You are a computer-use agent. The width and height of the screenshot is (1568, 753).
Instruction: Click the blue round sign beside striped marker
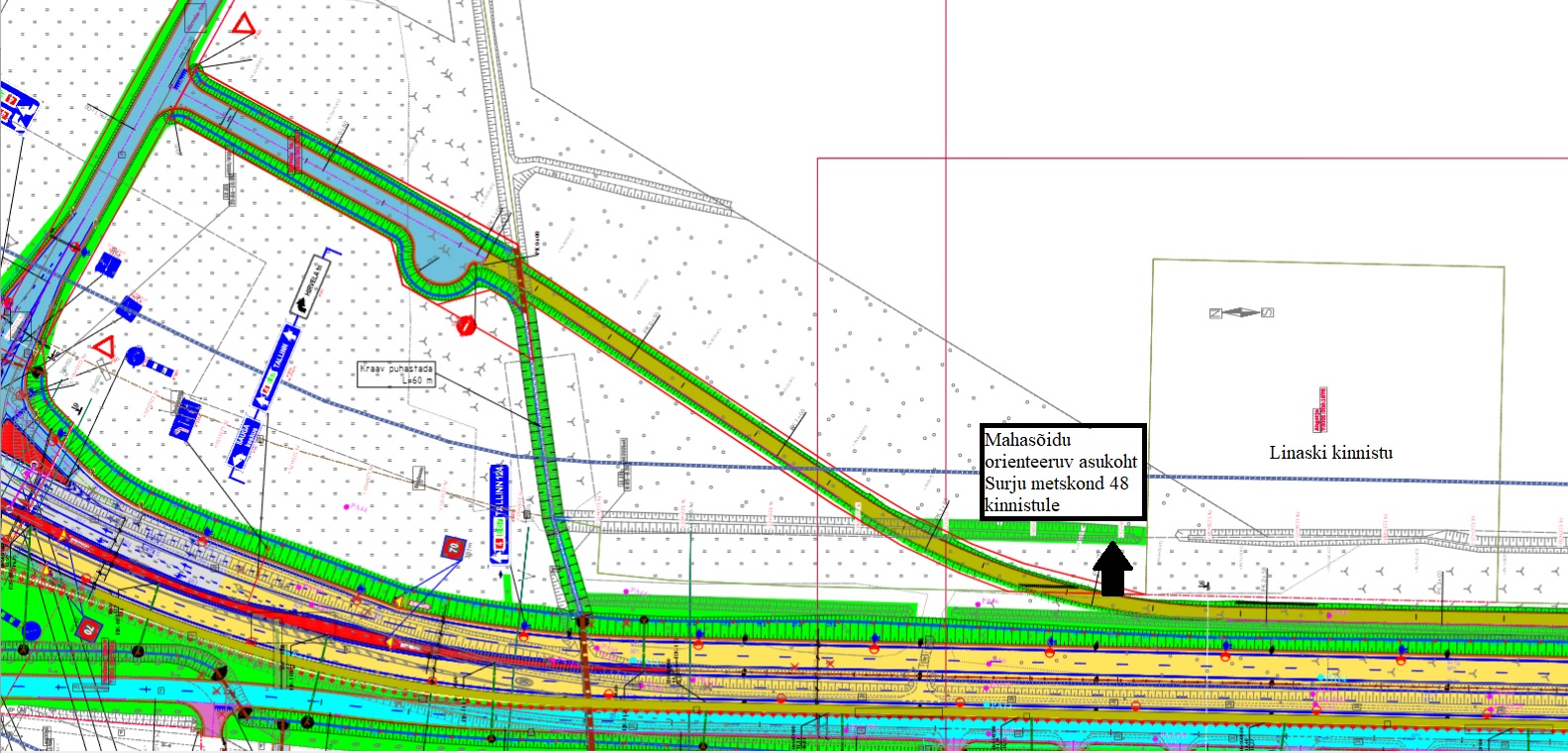pos(136,356)
